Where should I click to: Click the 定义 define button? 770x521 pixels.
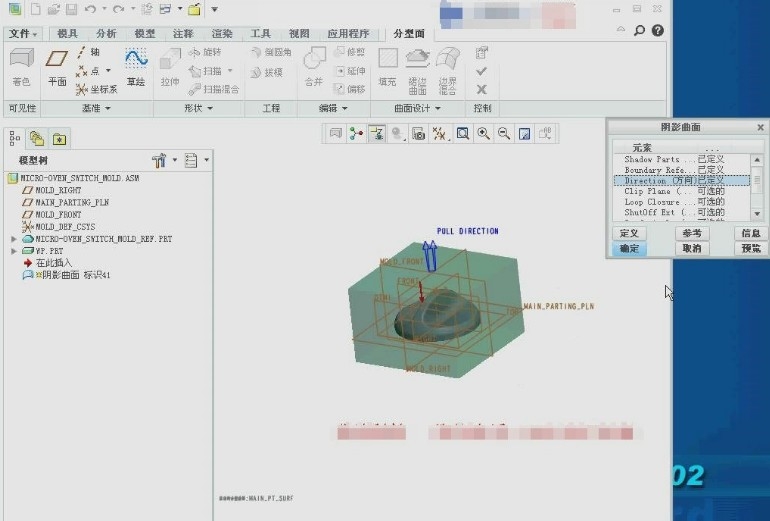[x=629, y=233]
